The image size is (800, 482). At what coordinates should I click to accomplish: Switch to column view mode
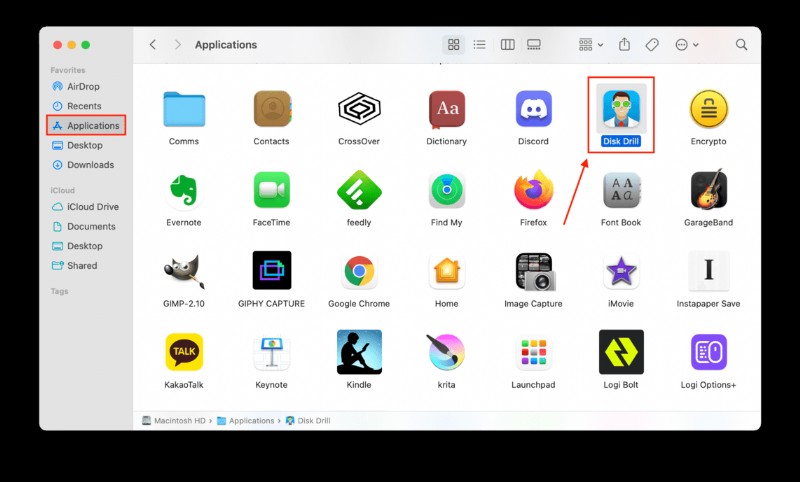[507, 45]
